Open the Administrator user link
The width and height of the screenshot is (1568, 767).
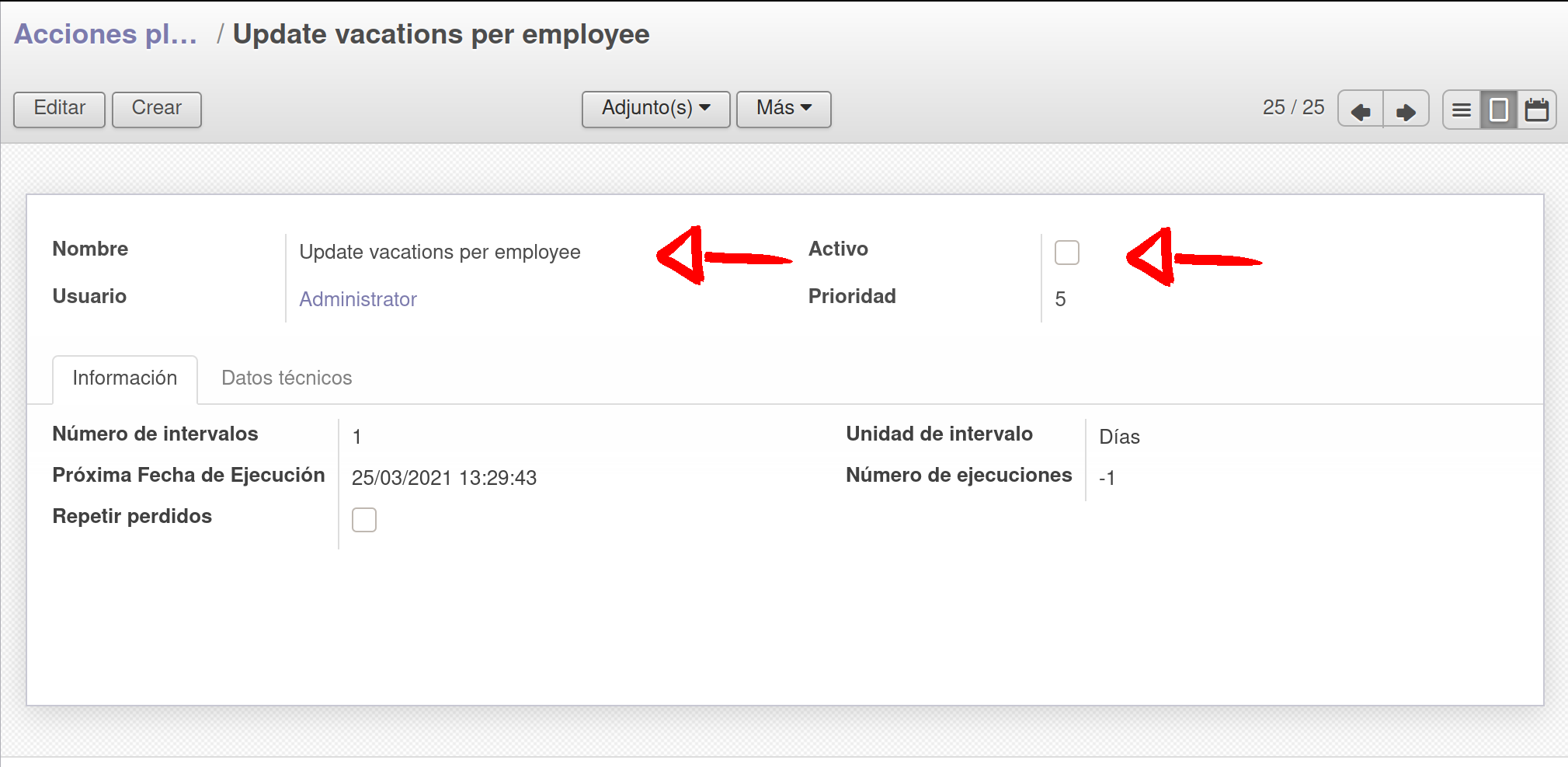pyautogui.click(x=358, y=299)
